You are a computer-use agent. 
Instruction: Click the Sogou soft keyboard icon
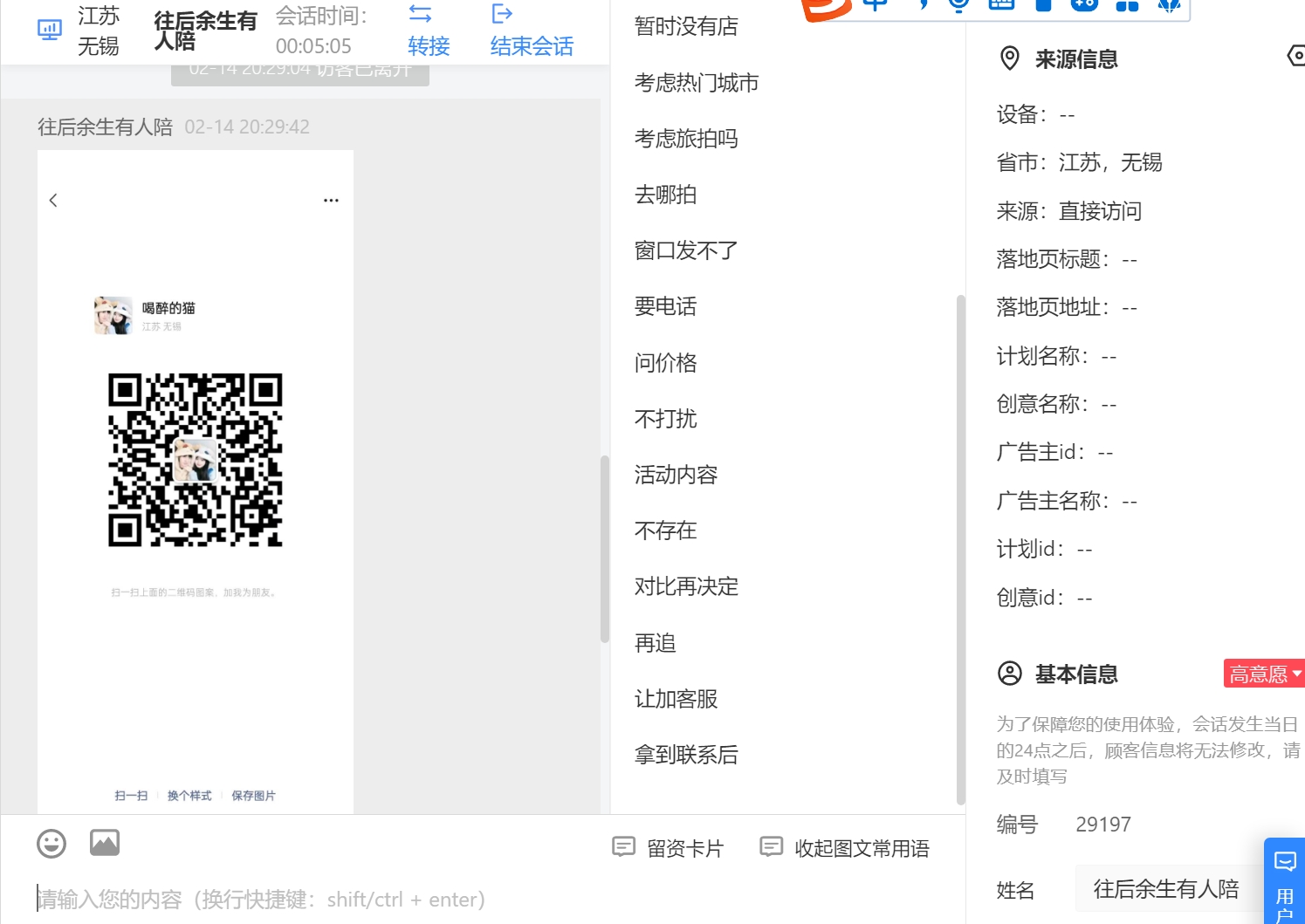point(1001,5)
